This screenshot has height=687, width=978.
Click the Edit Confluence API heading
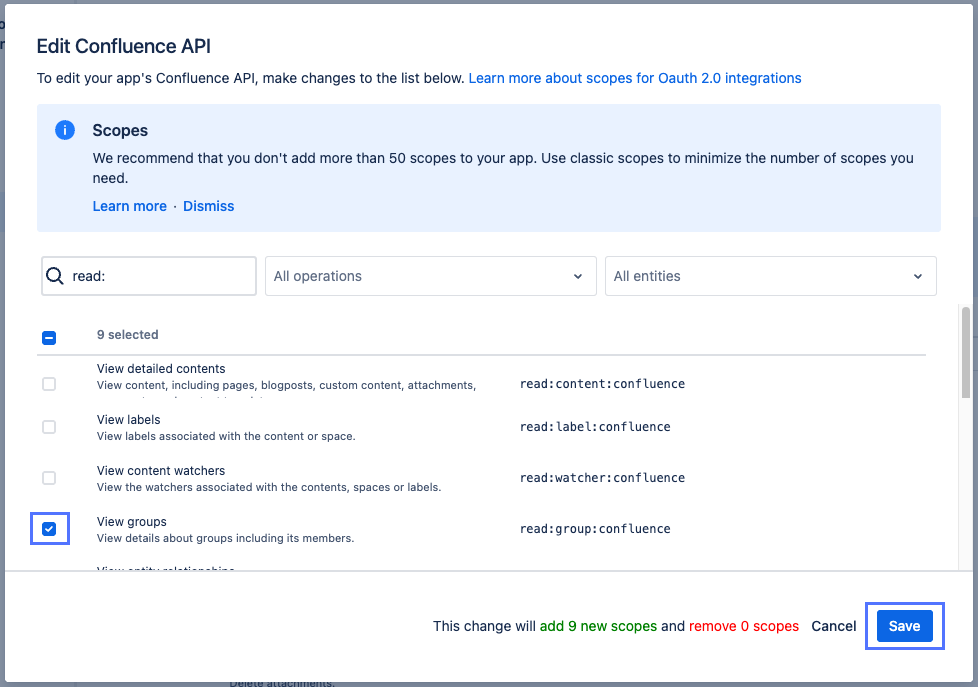click(123, 46)
